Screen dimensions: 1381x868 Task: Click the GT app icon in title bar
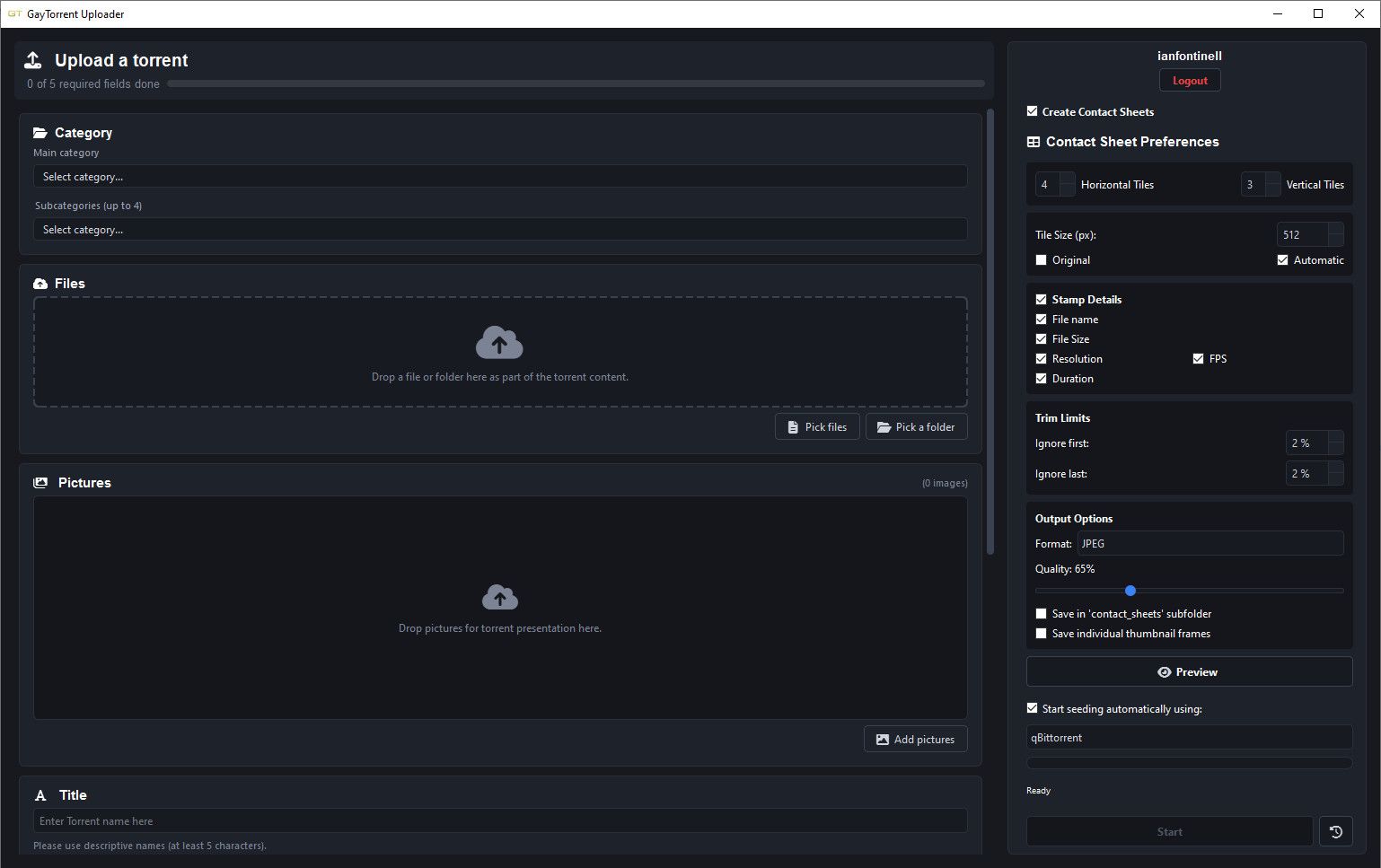pyautogui.click(x=14, y=13)
